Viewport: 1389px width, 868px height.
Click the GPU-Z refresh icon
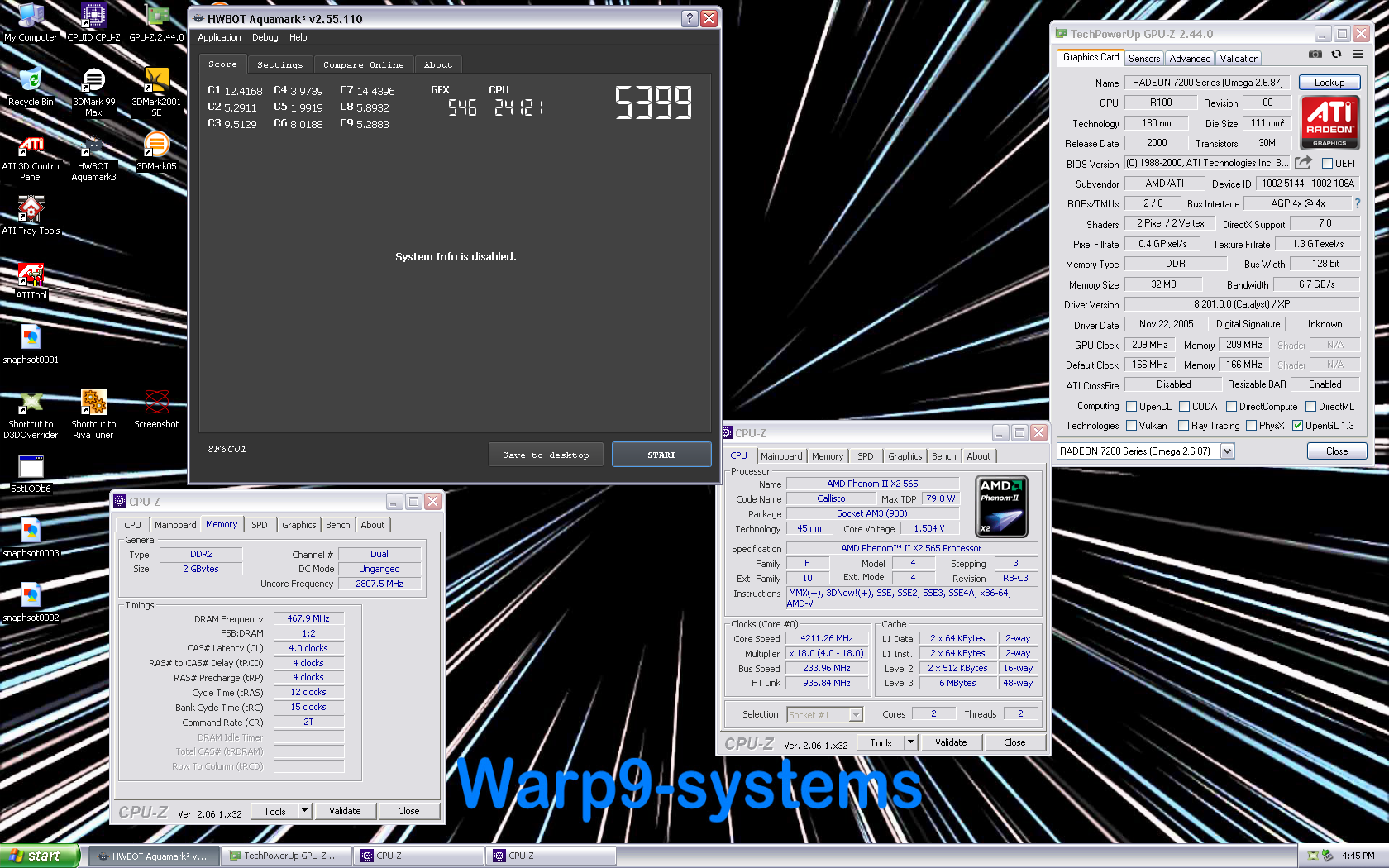click(x=1336, y=54)
